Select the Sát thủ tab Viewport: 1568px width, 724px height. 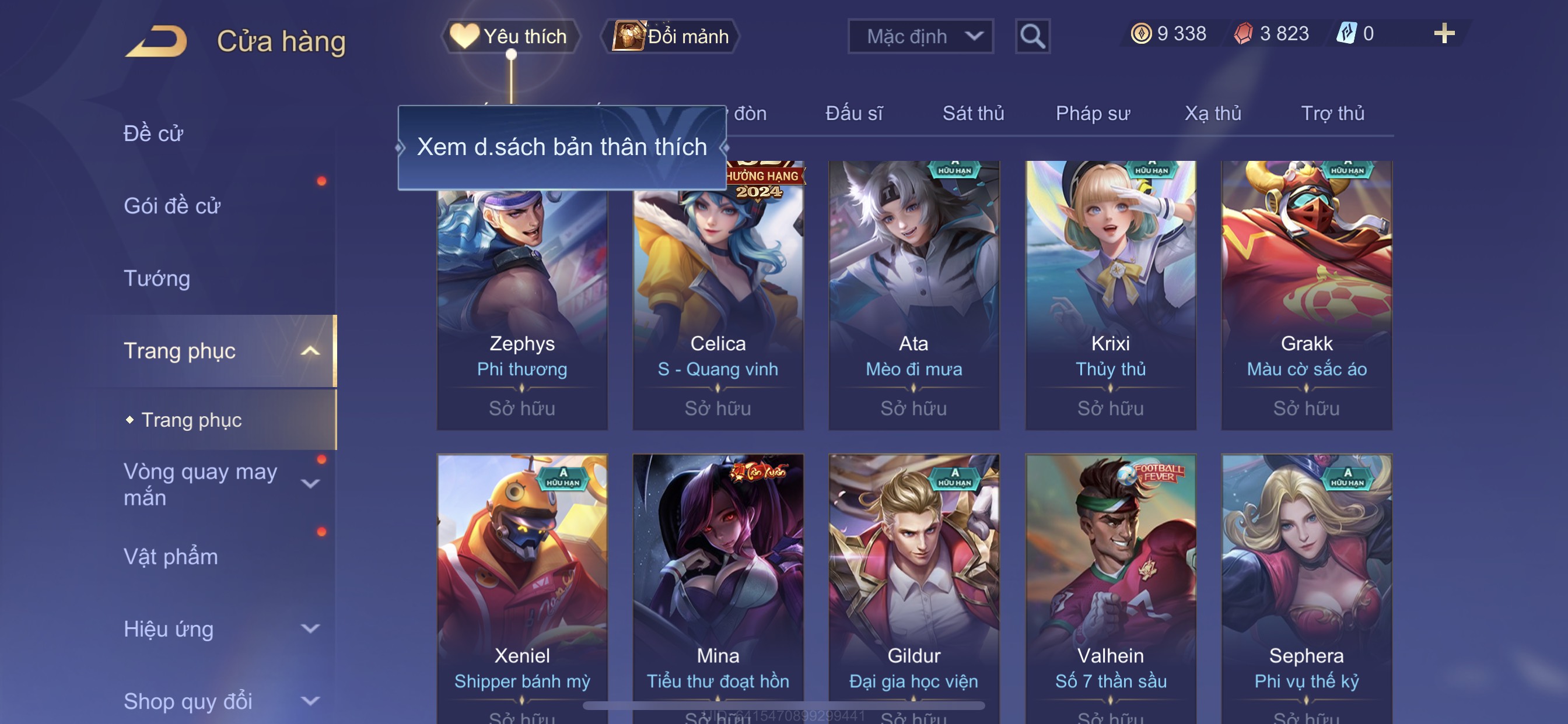[972, 113]
